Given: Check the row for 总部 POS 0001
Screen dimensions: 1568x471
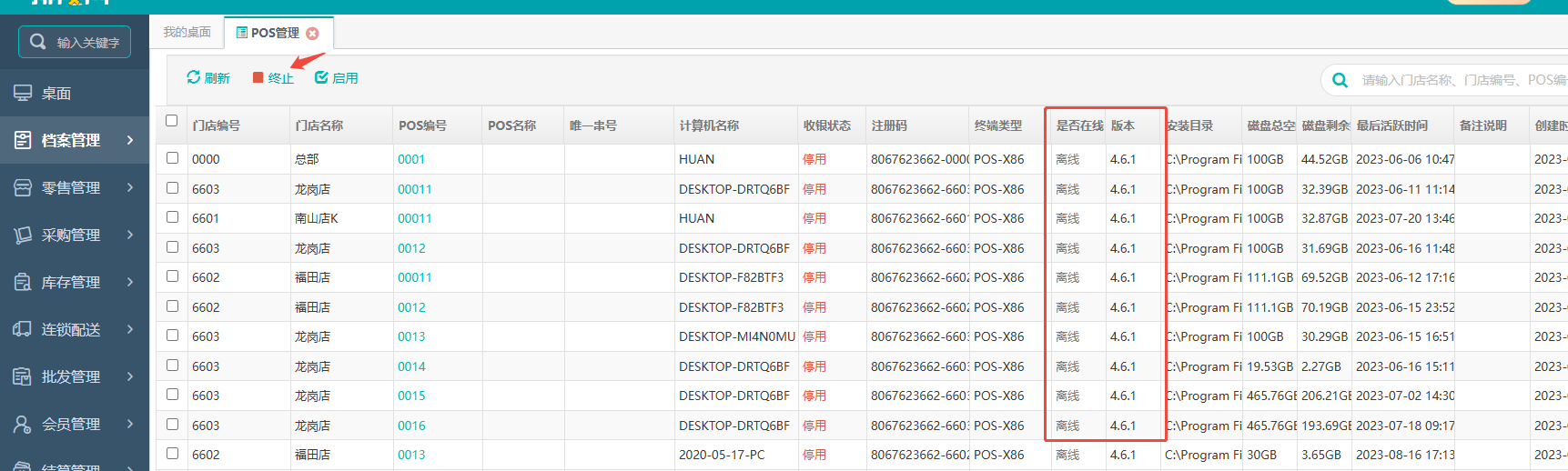Looking at the screenshot, I should point(172,157).
